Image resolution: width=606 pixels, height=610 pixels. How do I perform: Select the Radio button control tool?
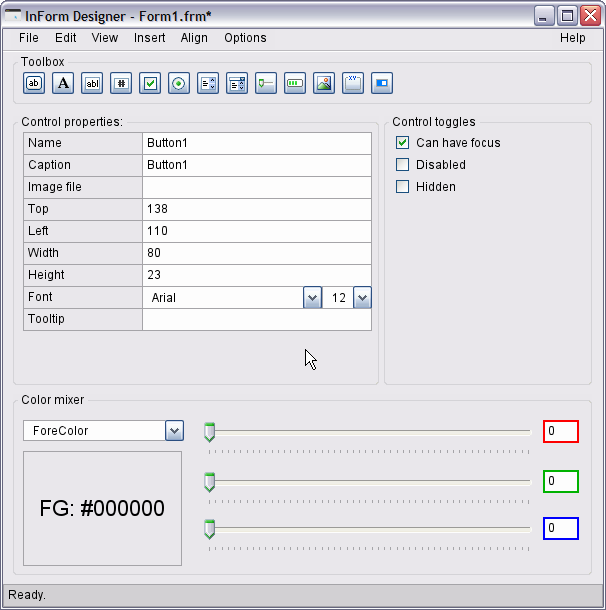pos(179,83)
